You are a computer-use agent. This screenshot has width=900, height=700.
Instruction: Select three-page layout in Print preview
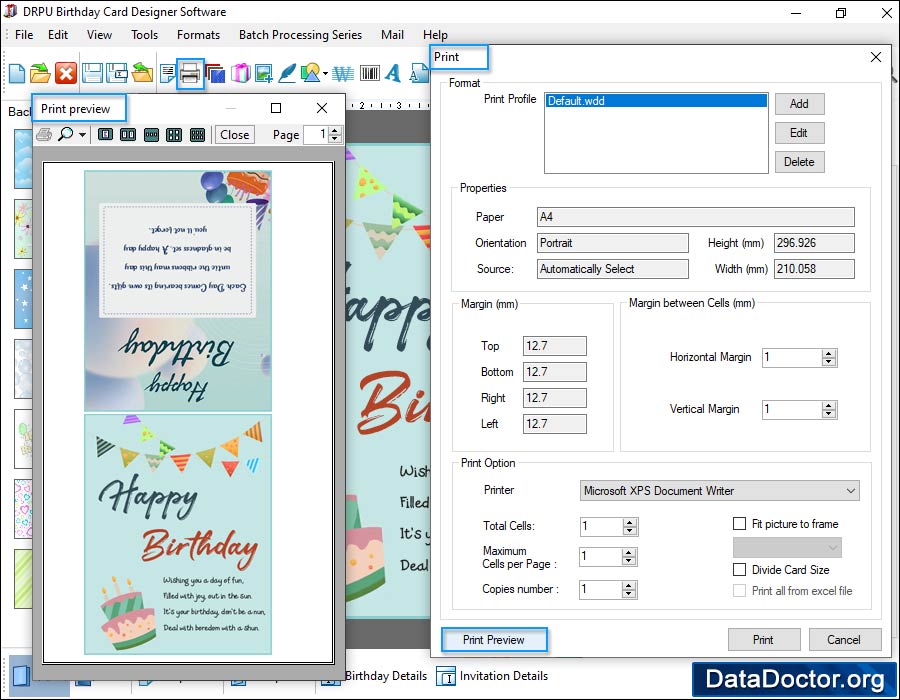click(x=151, y=135)
